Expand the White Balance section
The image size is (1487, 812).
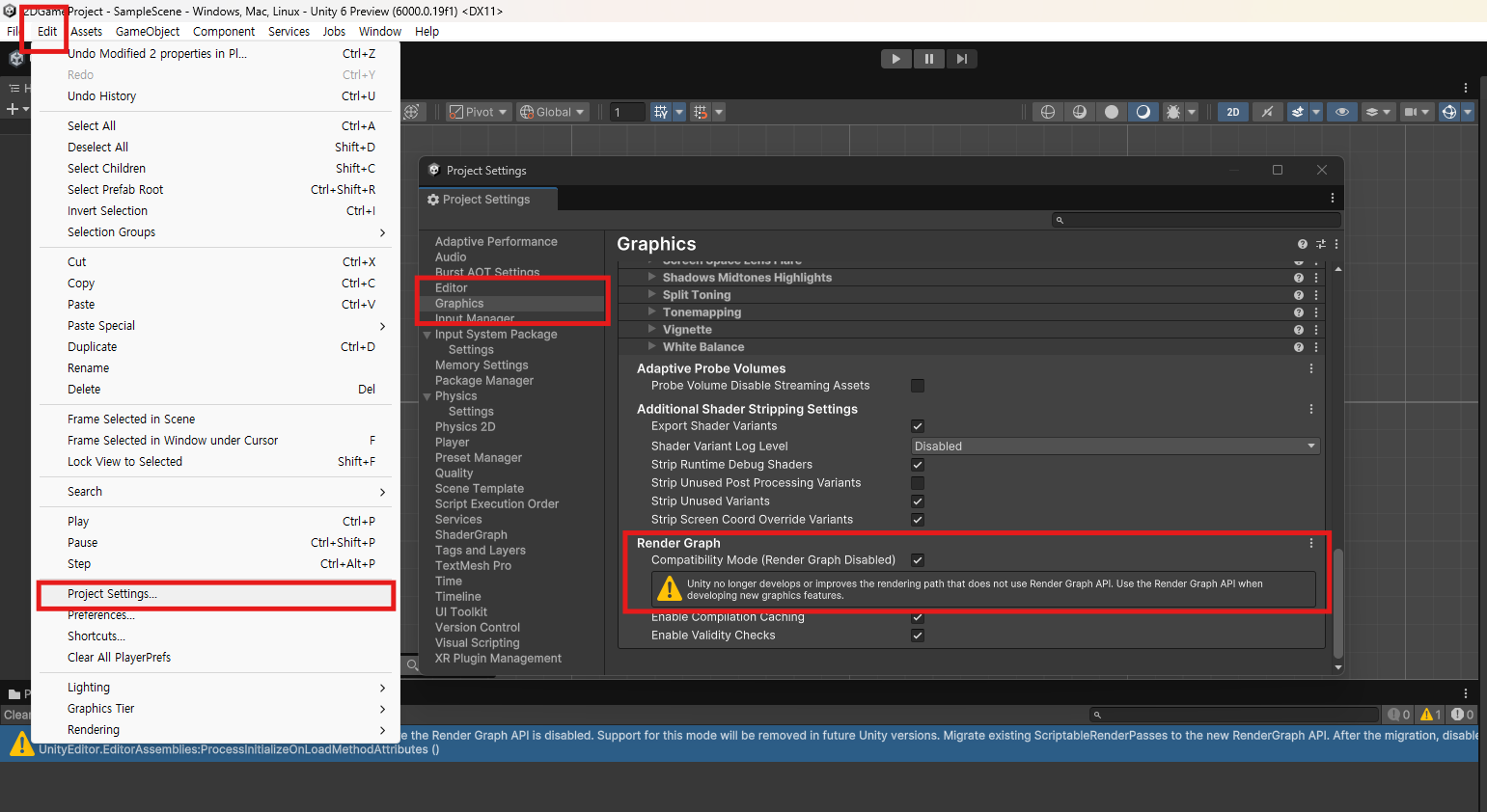click(x=652, y=347)
